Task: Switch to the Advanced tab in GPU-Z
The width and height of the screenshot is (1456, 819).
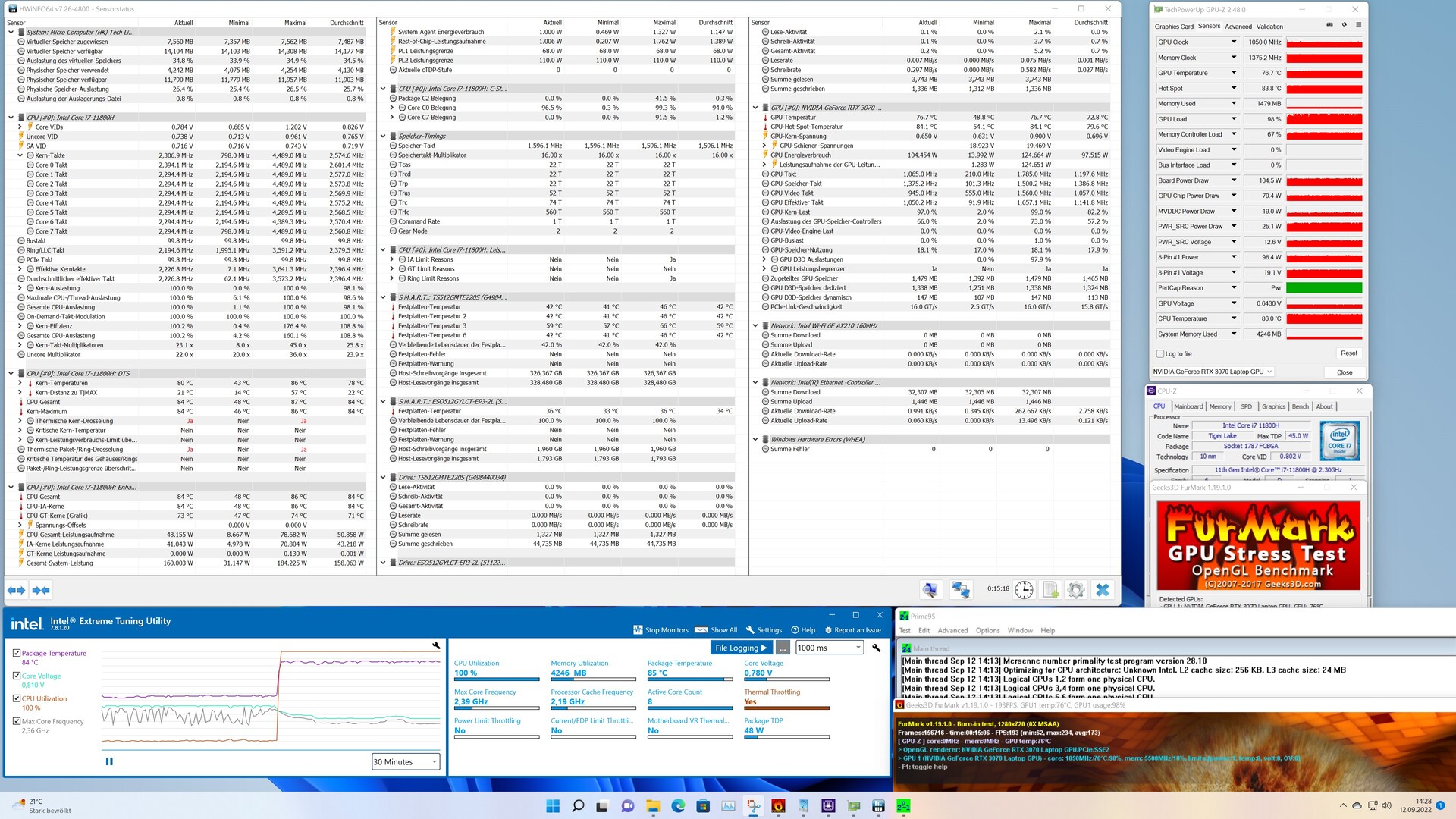Action: (1238, 27)
